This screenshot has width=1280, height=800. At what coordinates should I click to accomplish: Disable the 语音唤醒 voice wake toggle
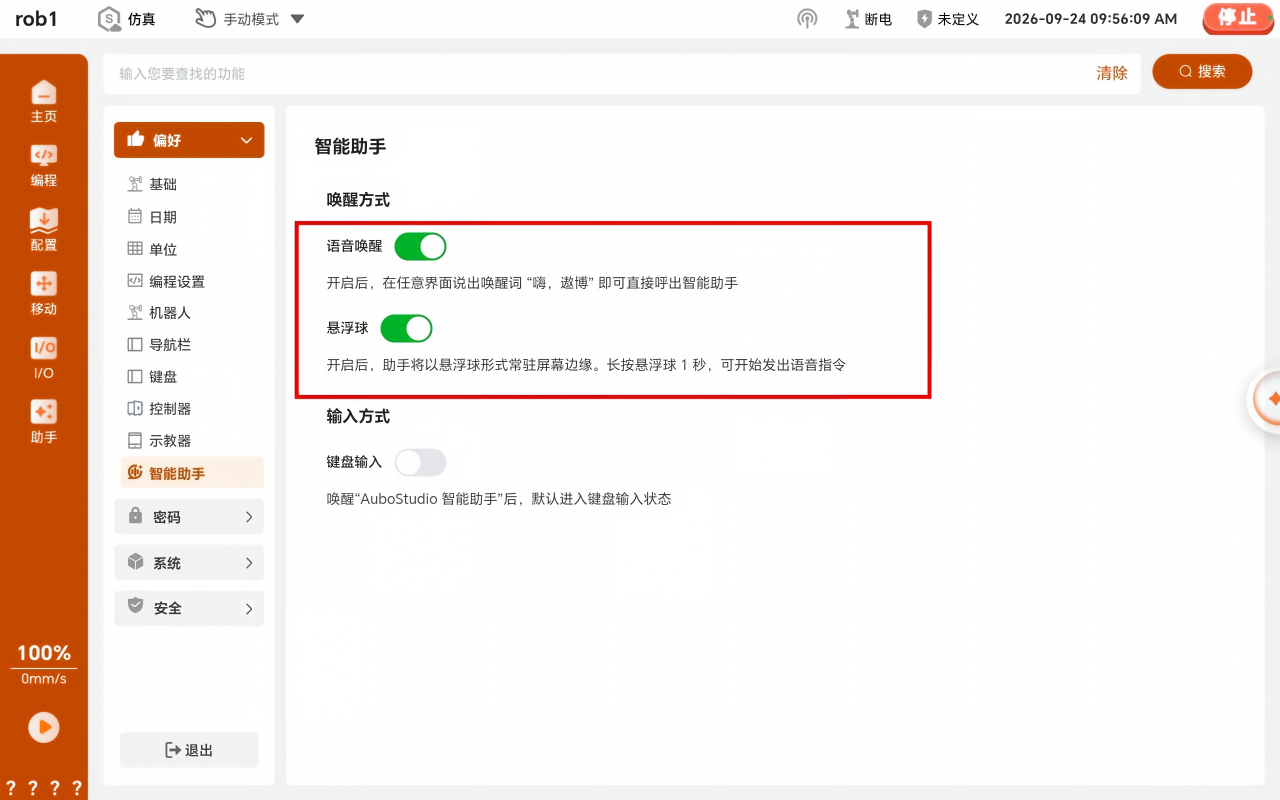[x=420, y=246]
